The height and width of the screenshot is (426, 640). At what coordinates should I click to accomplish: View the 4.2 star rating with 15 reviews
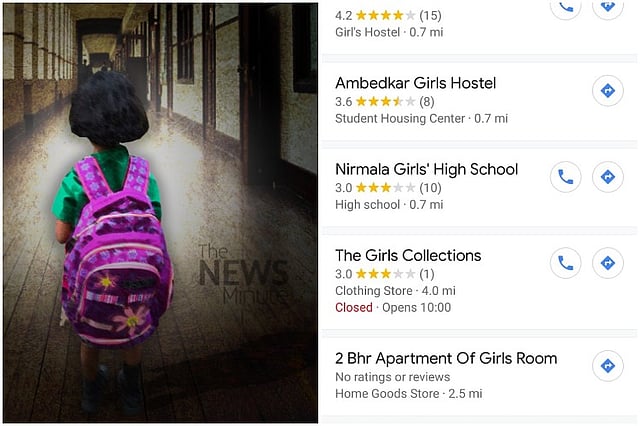point(388,16)
